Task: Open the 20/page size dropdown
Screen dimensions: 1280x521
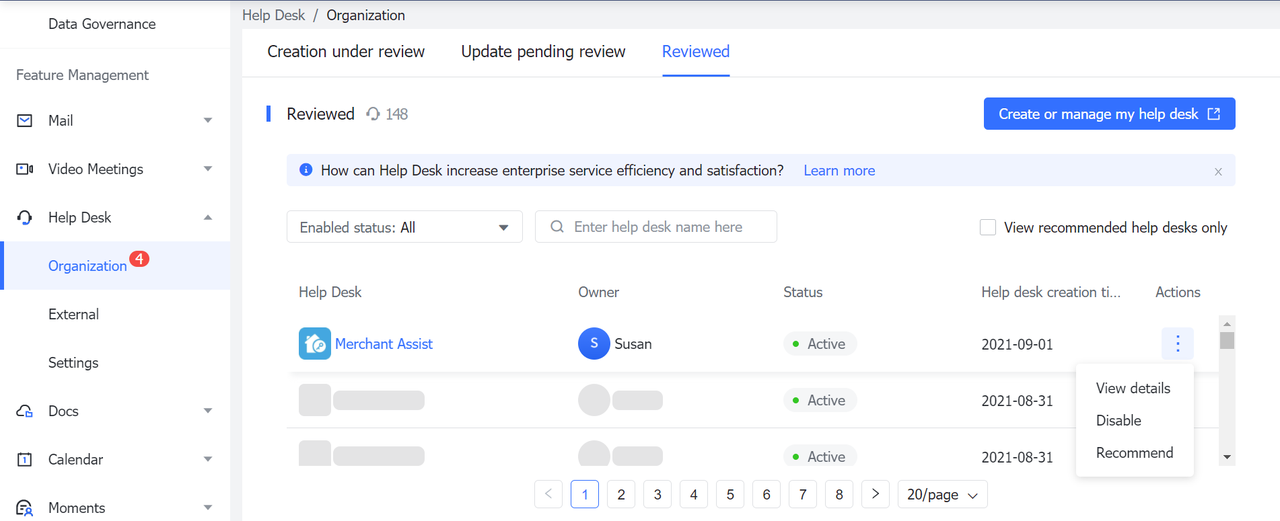Action: coord(942,494)
